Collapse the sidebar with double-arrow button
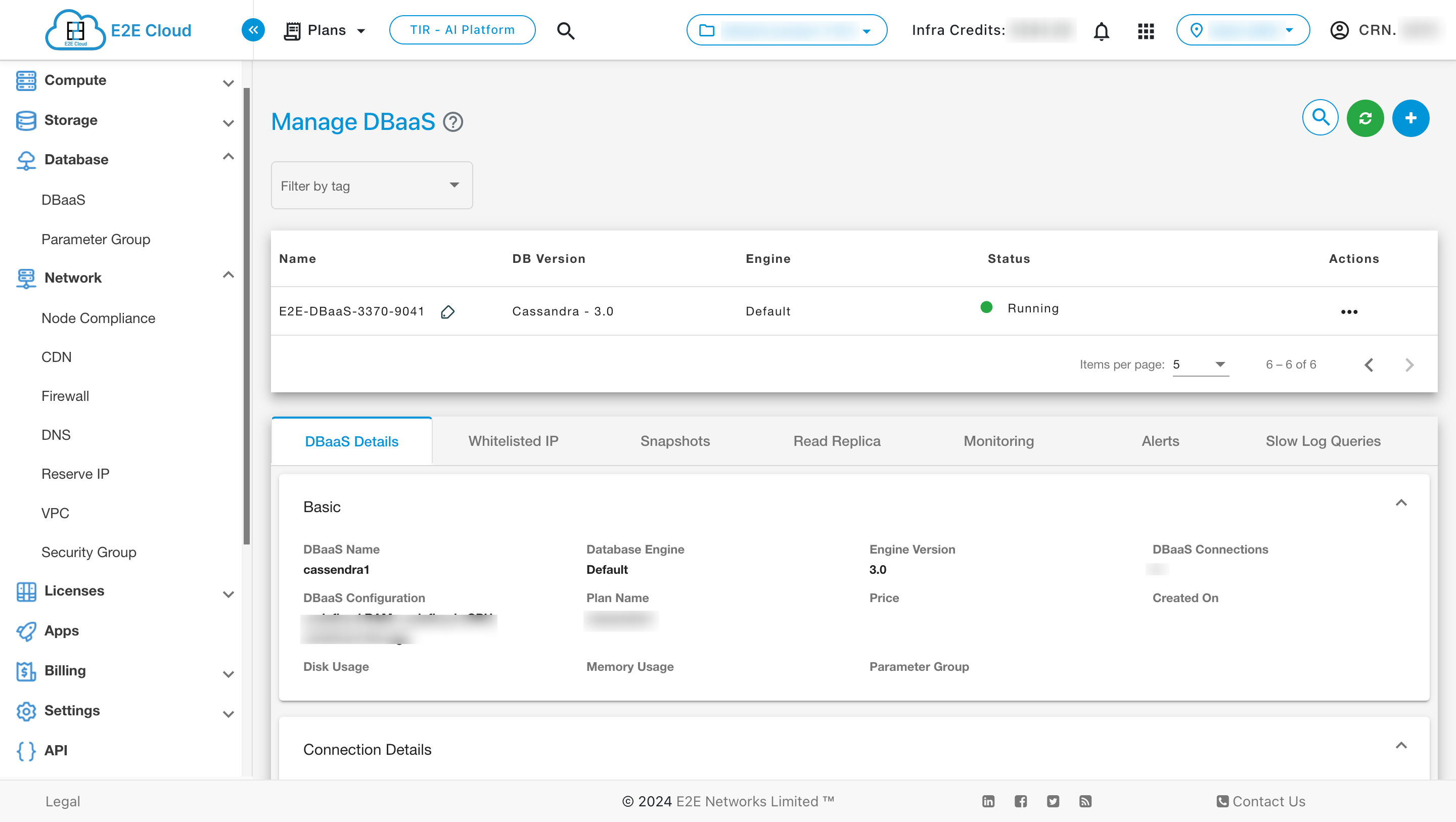This screenshot has height=822, width=1456. point(253,30)
